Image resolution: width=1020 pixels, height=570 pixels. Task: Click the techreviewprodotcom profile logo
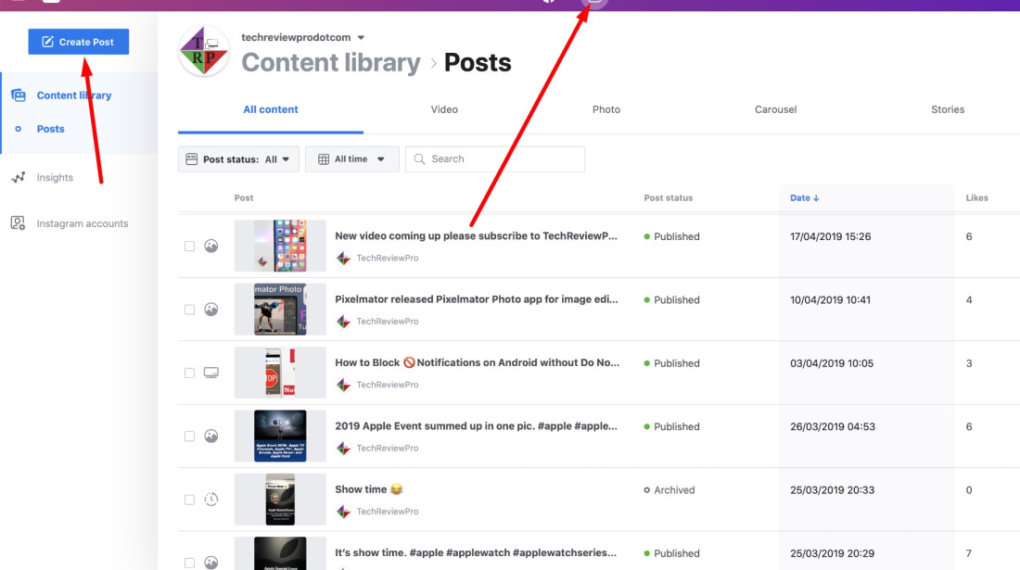pyautogui.click(x=204, y=52)
